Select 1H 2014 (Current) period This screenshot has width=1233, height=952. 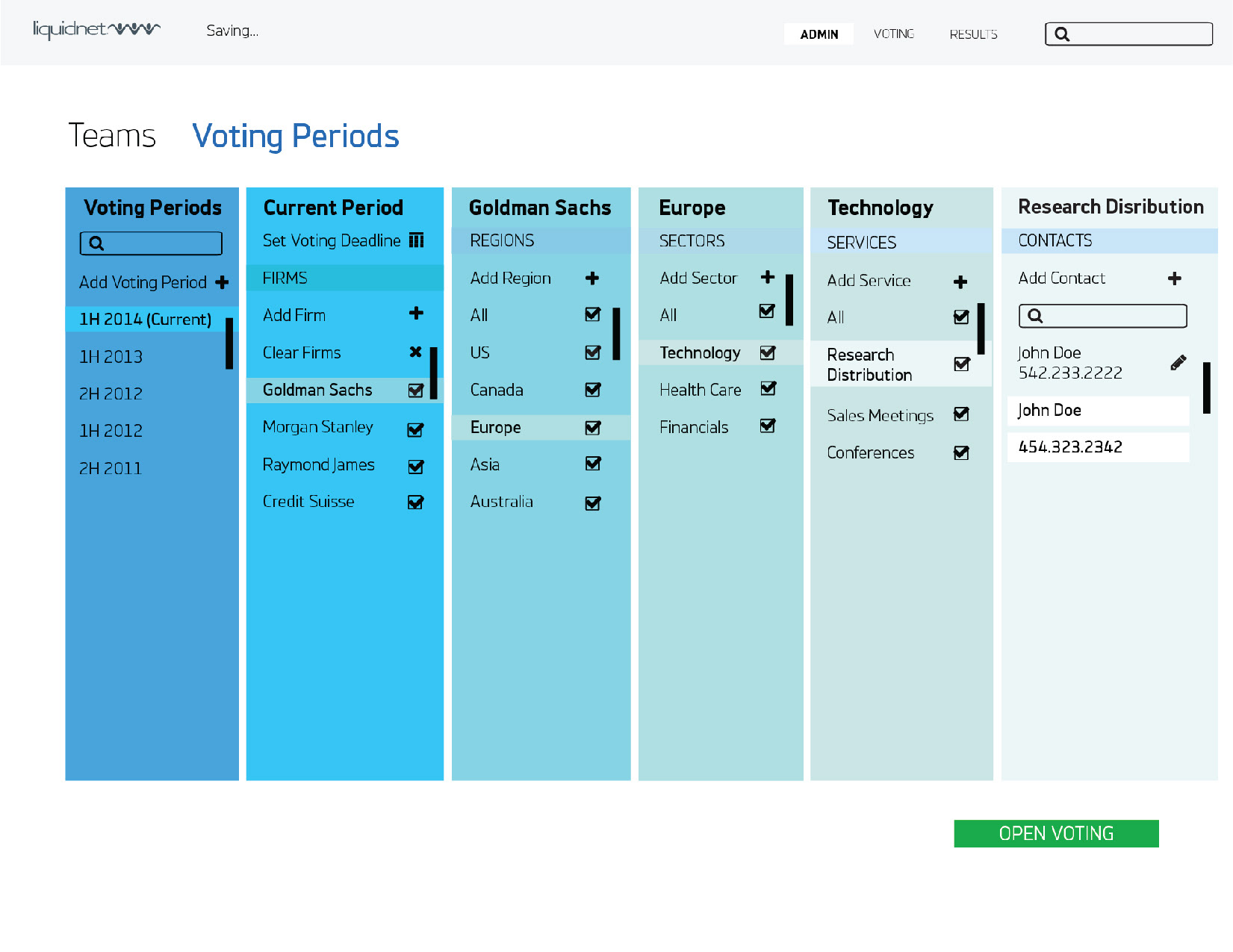coord(152,319)
